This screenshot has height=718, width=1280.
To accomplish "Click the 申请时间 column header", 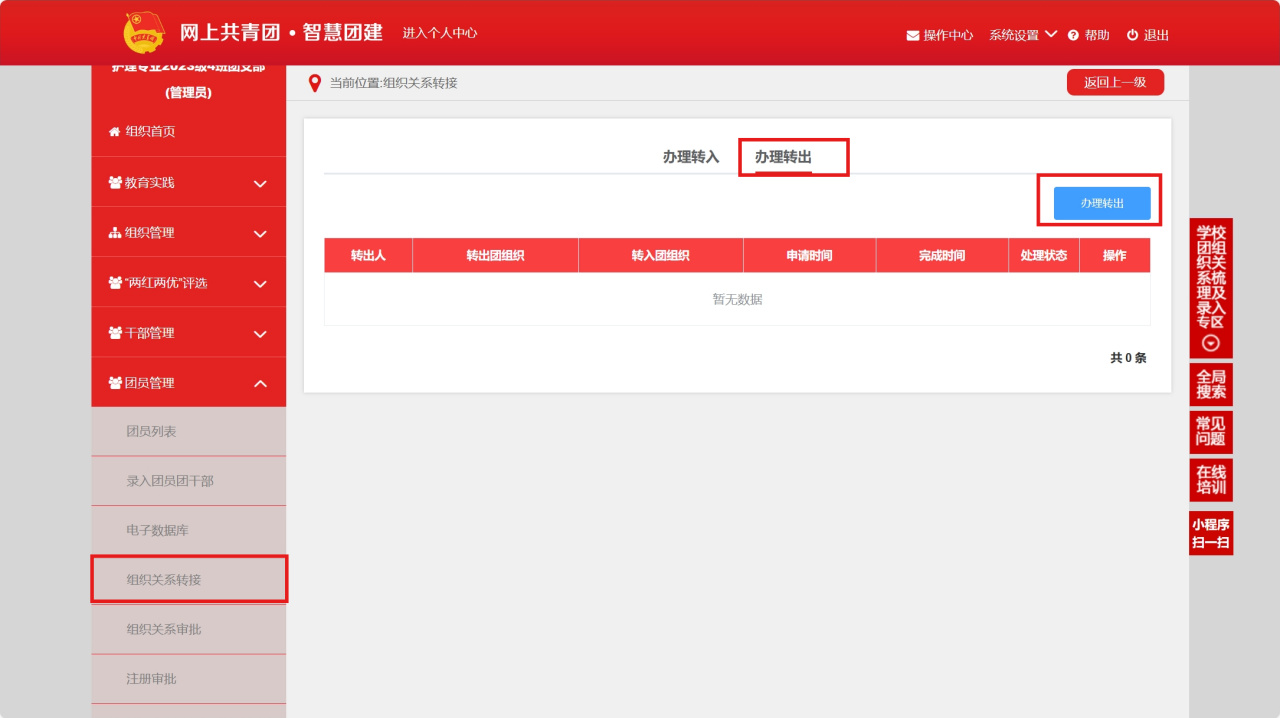I will click(809, 256).
